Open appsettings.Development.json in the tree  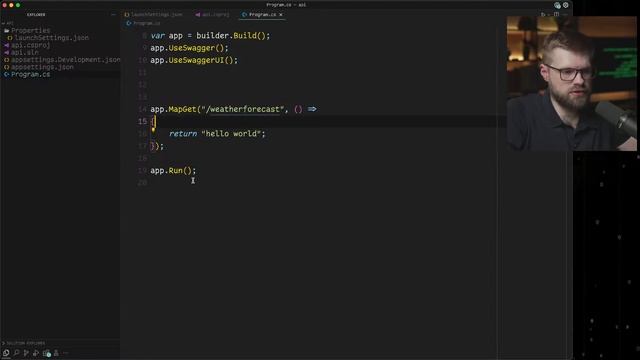pos(62,60)
